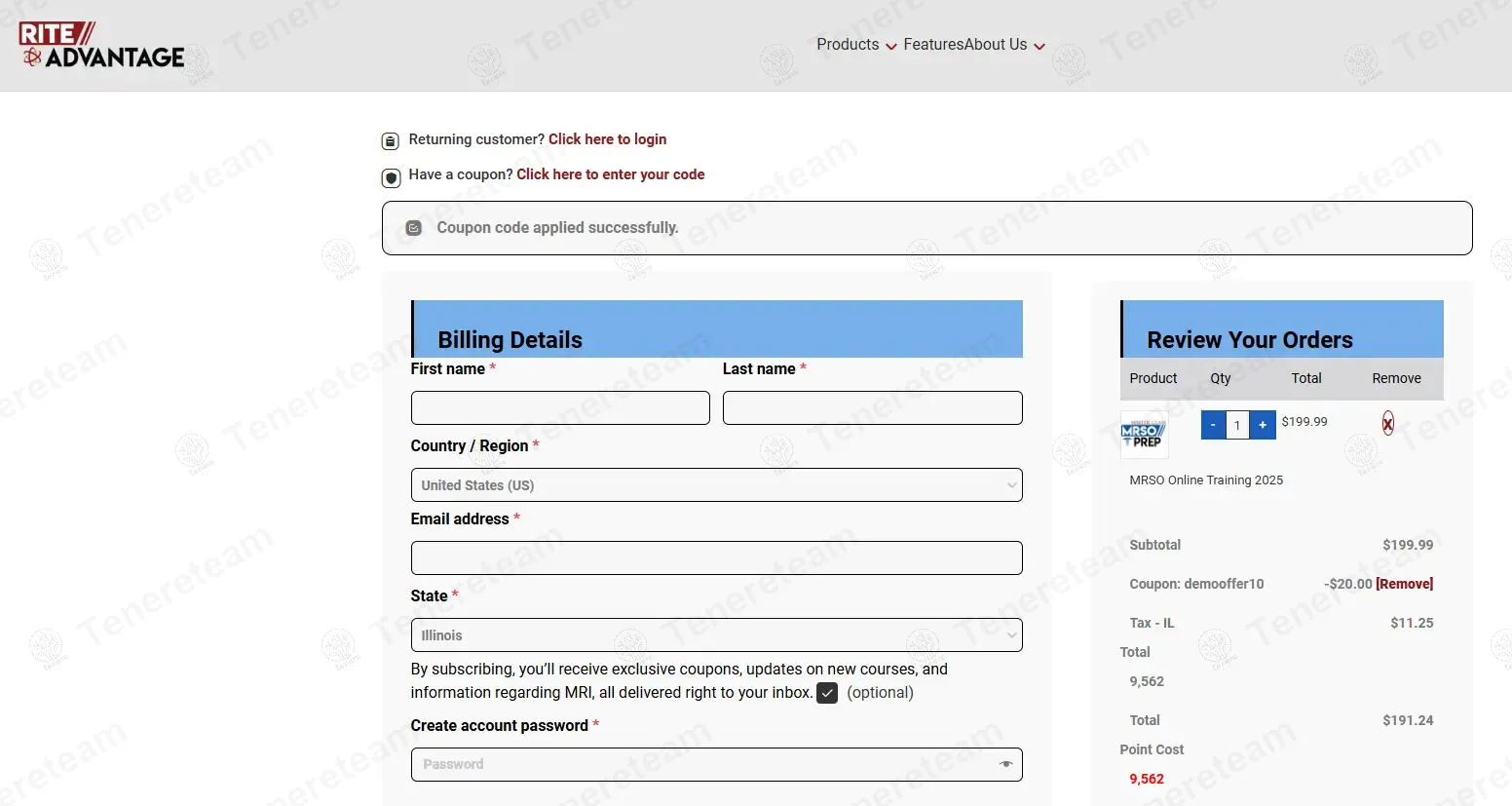Open the Country / Region dropdown
The image size is (1512, 806).
(716, 485)
